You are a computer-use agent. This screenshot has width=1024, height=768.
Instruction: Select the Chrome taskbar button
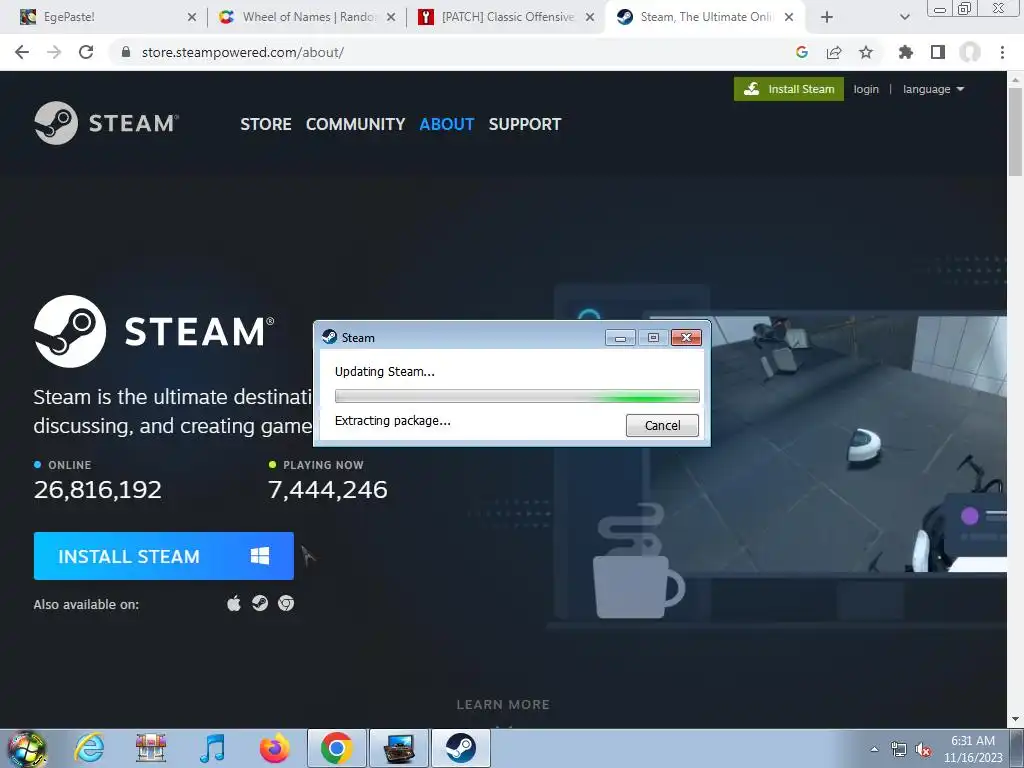[x=336, y=748]
